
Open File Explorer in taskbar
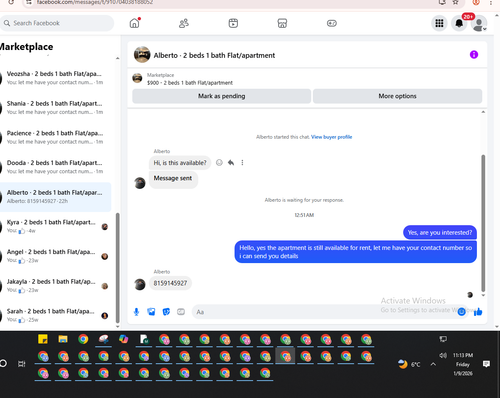63,339
